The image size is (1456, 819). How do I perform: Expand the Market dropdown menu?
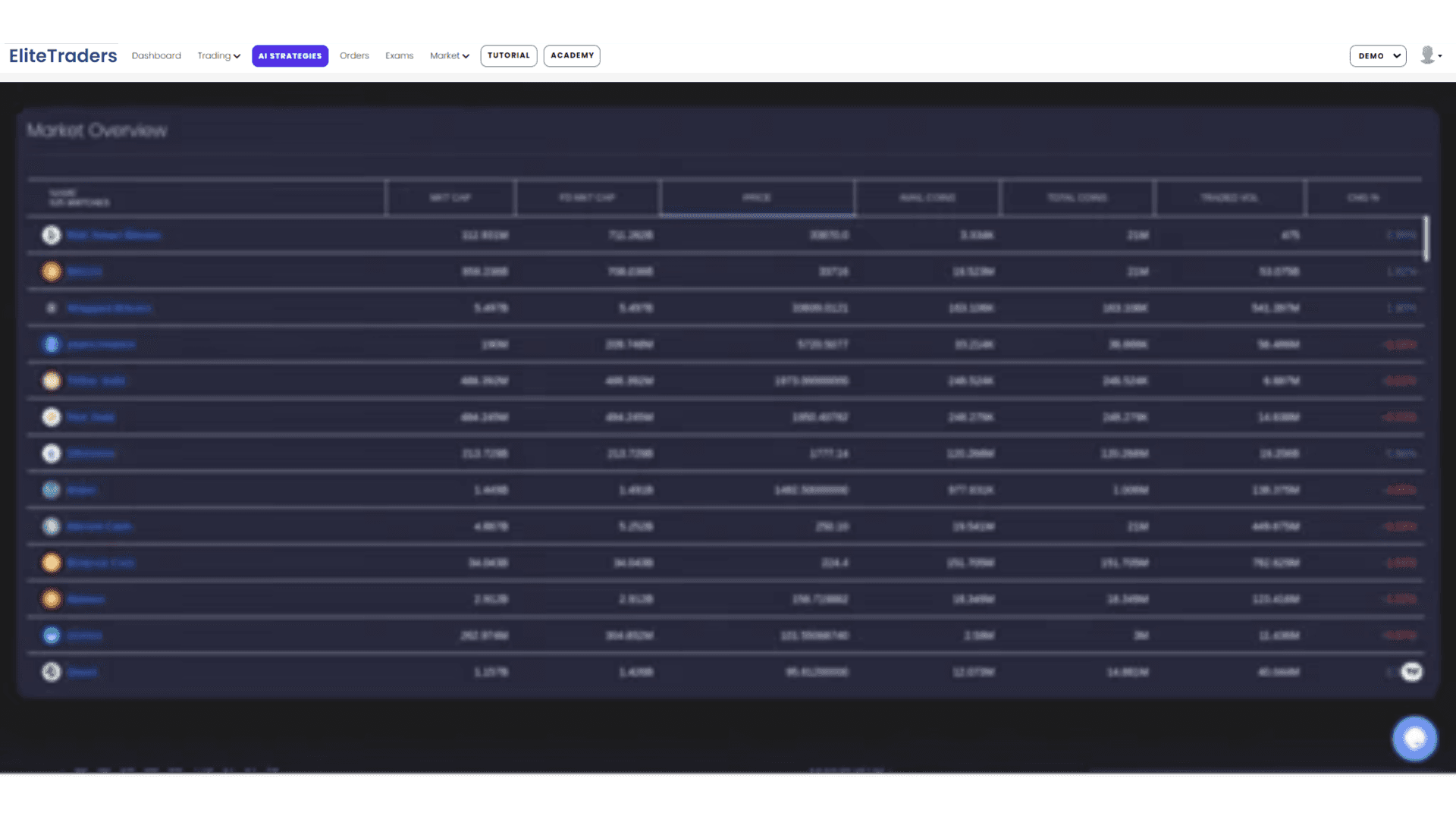pos(450,55)
